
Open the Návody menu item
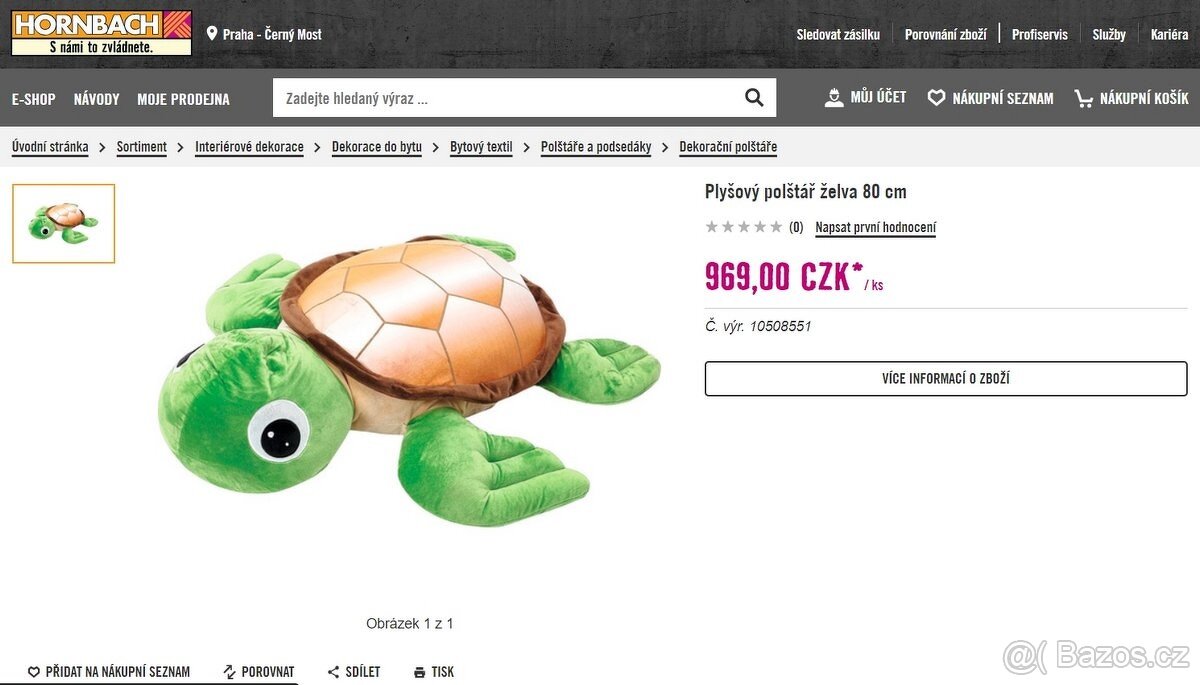[x=96, y=99]
